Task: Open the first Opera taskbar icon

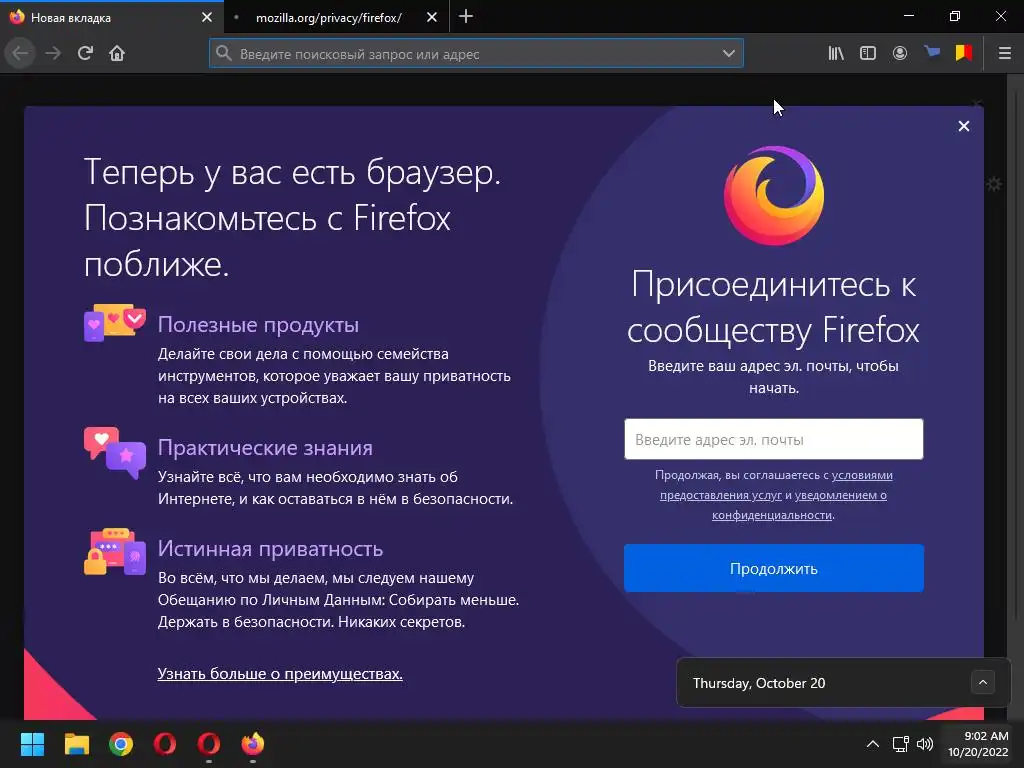Action: [165, 744]
